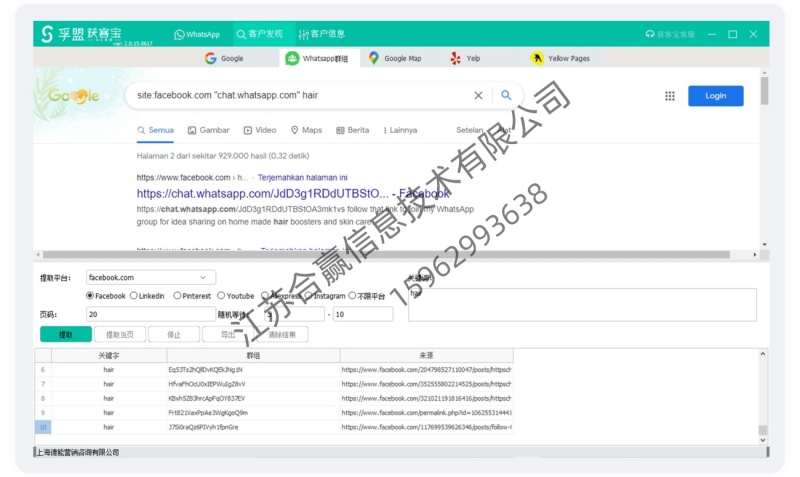Open the Google apps grid icon

(x=669, y=96)
